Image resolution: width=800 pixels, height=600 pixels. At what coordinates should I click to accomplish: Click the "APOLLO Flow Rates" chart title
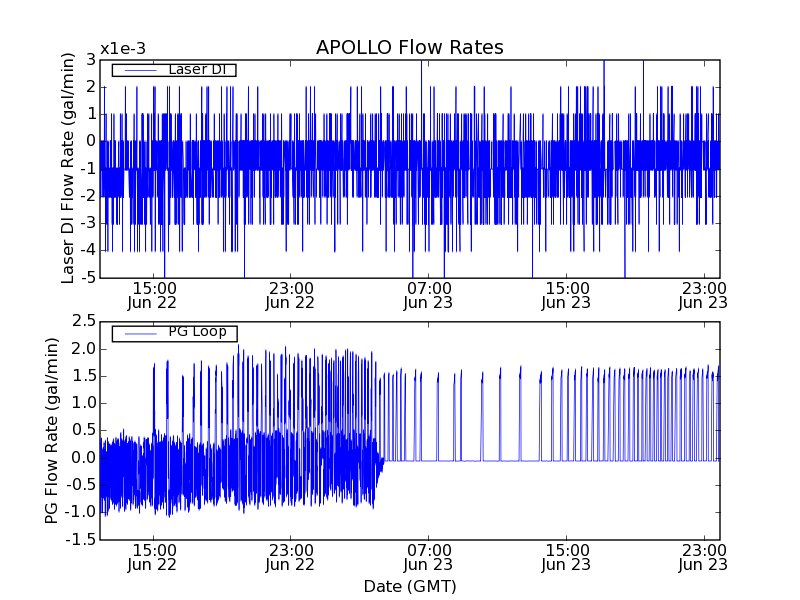coord(410,47)
